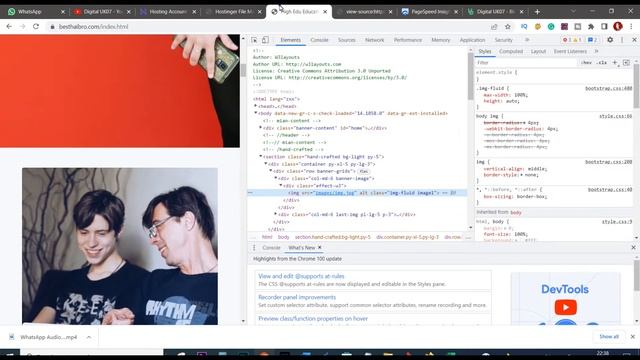Open style.css link for body img rule
Viewport: 640px width, 360px height.
pyautogui.click(x=615, y=116)
